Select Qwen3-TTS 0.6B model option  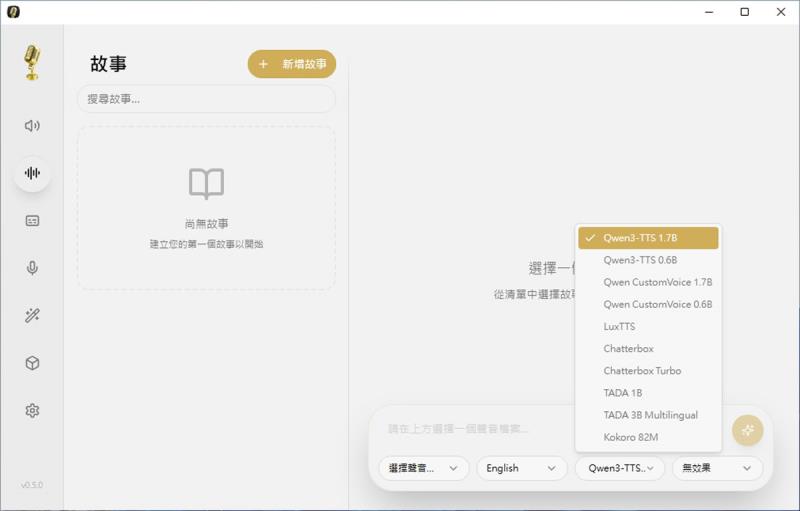pyautogui.click(x=648, y=260)
